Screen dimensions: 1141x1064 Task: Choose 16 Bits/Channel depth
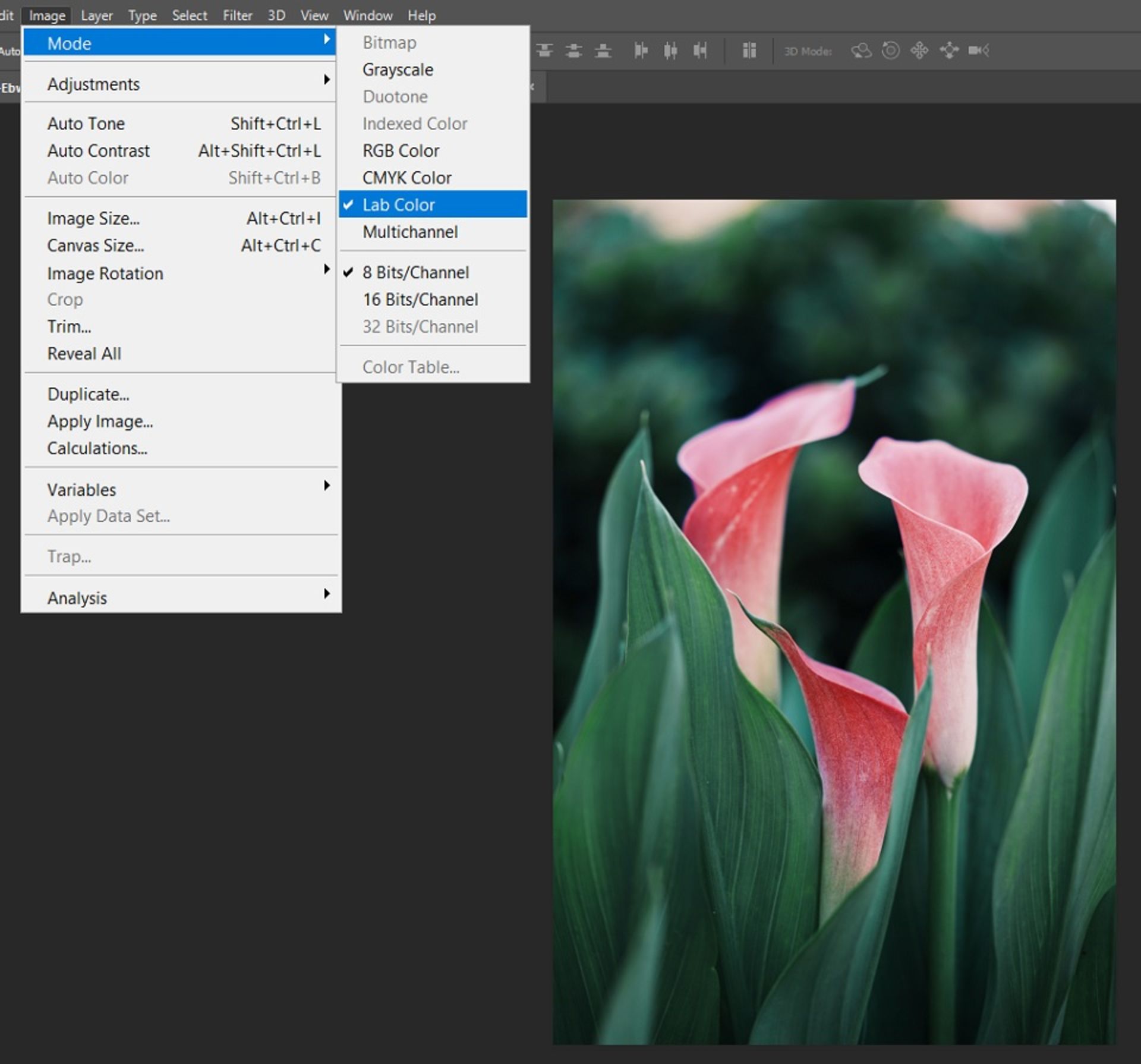point(420,300)
